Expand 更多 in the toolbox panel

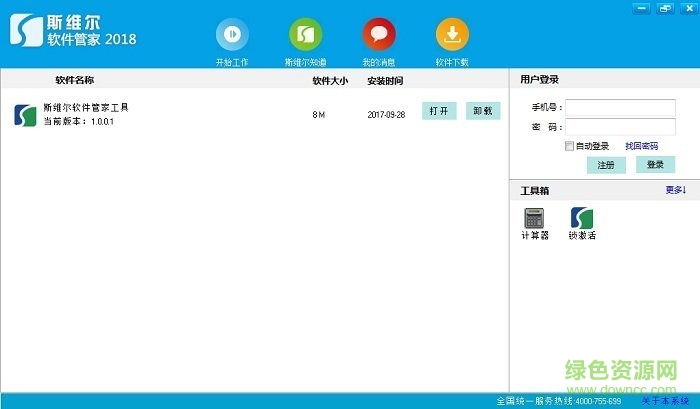[675, 190]
